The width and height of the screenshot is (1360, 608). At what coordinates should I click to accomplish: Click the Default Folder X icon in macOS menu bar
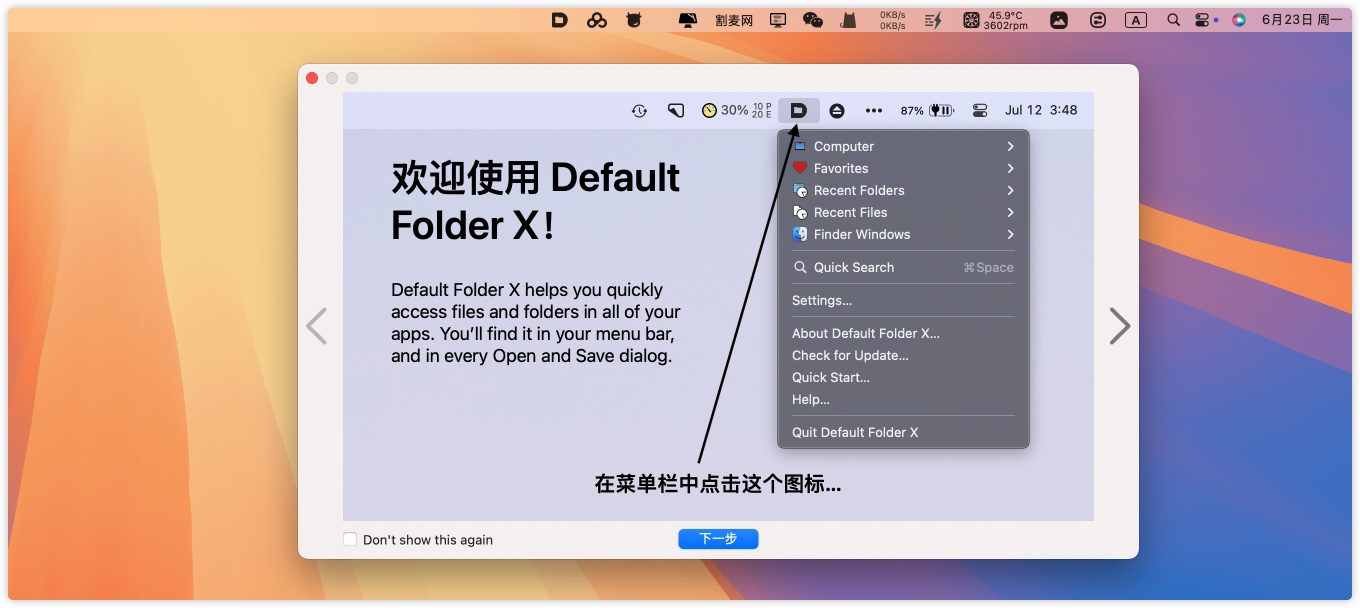tap(560, 20)
